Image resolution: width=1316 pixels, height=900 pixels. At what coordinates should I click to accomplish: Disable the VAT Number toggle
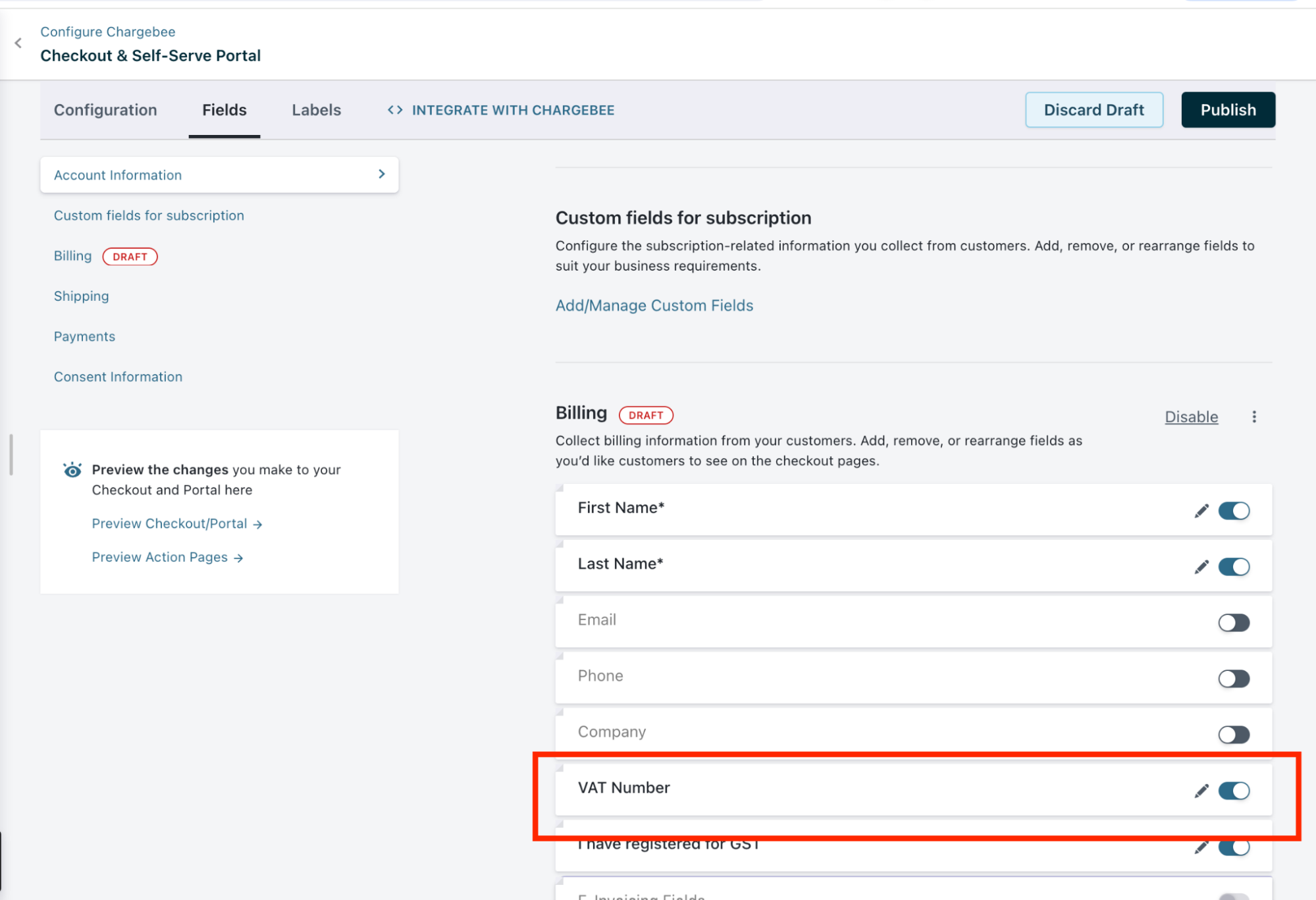[x=1234, y=791]
